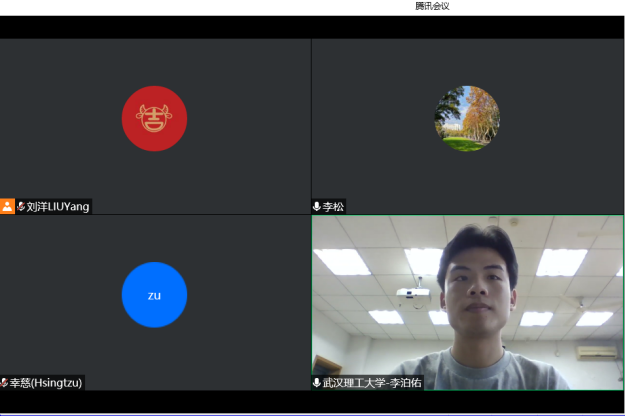
Task: Click the microphone icon next to 李松
Action: tap(317, 207)
